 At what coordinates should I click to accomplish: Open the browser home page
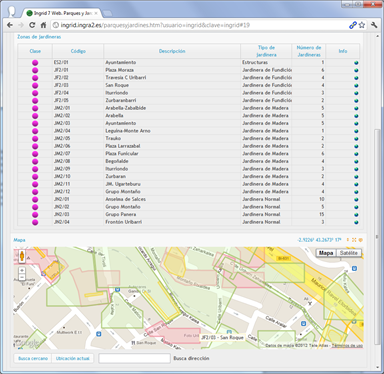43,25
